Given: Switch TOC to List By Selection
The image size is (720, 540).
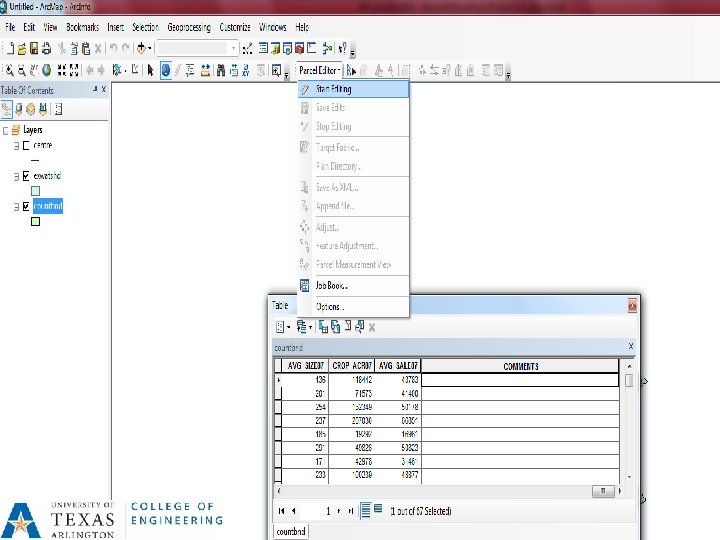Looking at the screenshot, I should pos(43,109).
